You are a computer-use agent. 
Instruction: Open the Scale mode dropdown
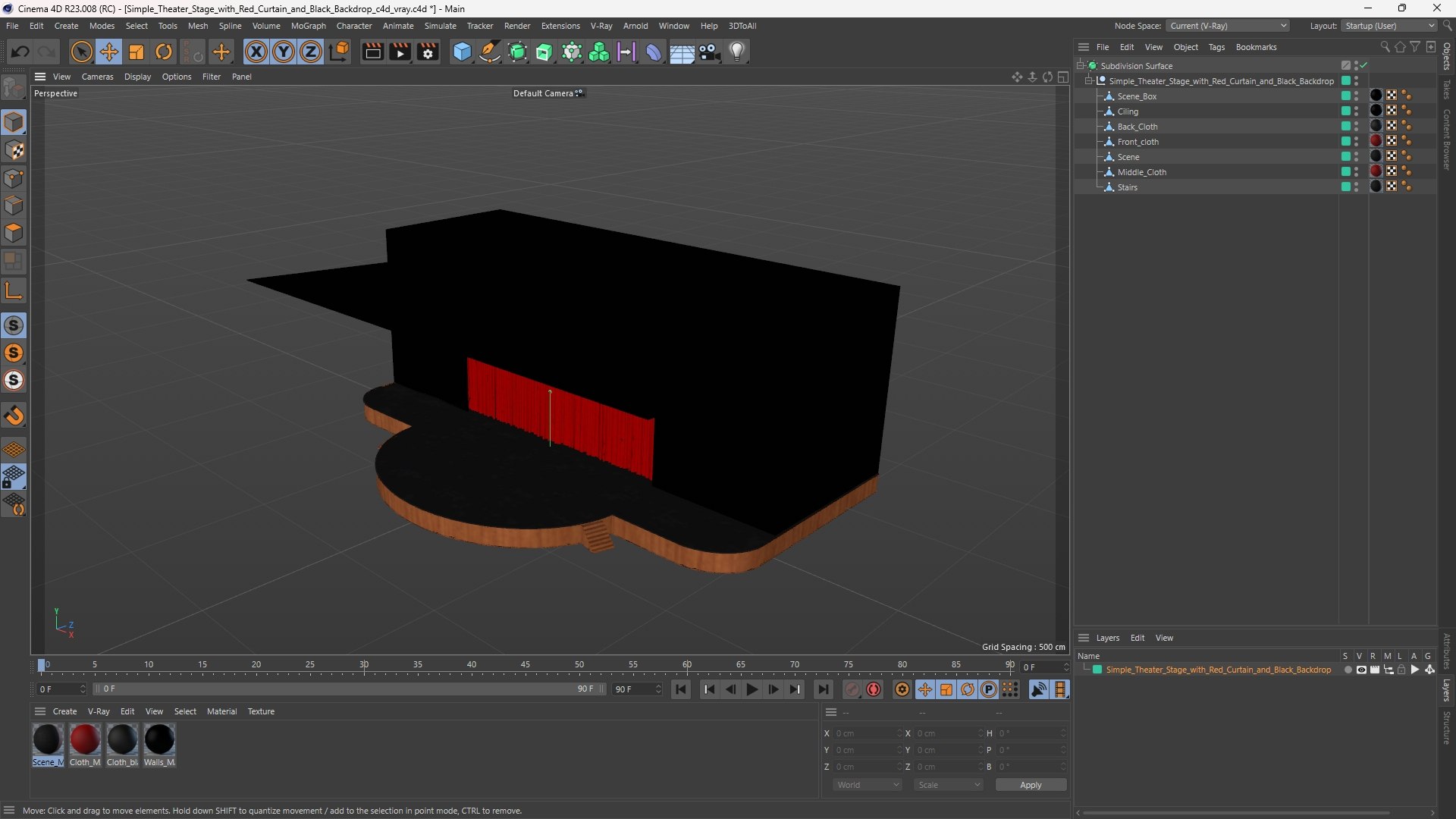pos(949,785)
